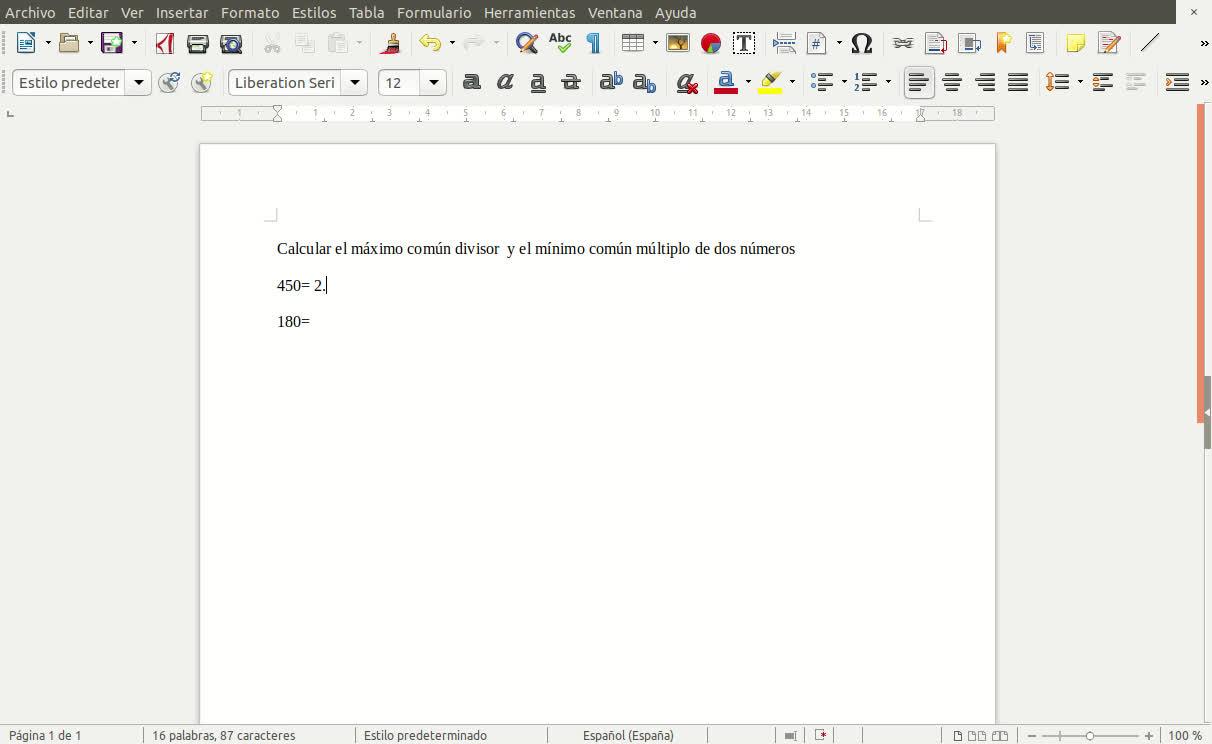This screenshot has height=744, width=1212.
Task: Clear direct formatting from text
Action: pyautogui.click(x=686, y=83)
